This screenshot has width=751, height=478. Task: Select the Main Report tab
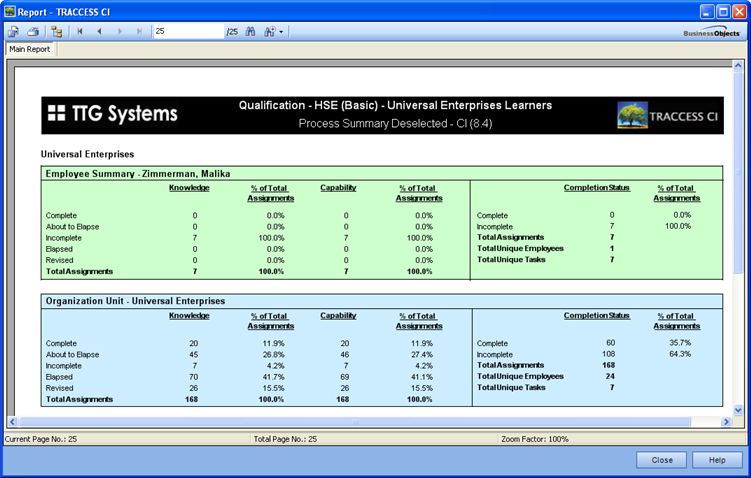point(30,49)
